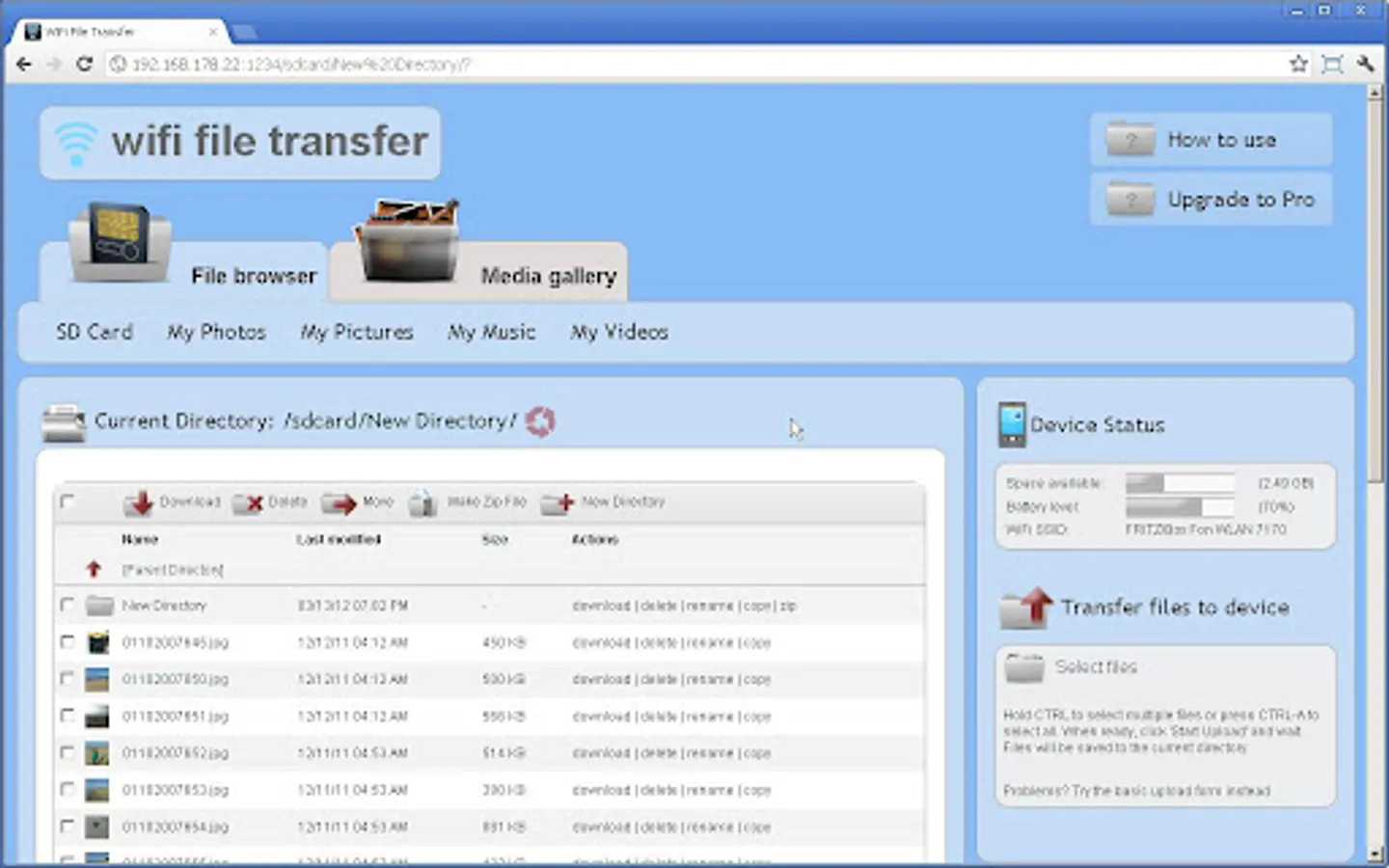Click the thumbnail of the 450 KB jpg
This screenshot has width=1389, height=868.
pyautogui.click(x=97, y=642)
